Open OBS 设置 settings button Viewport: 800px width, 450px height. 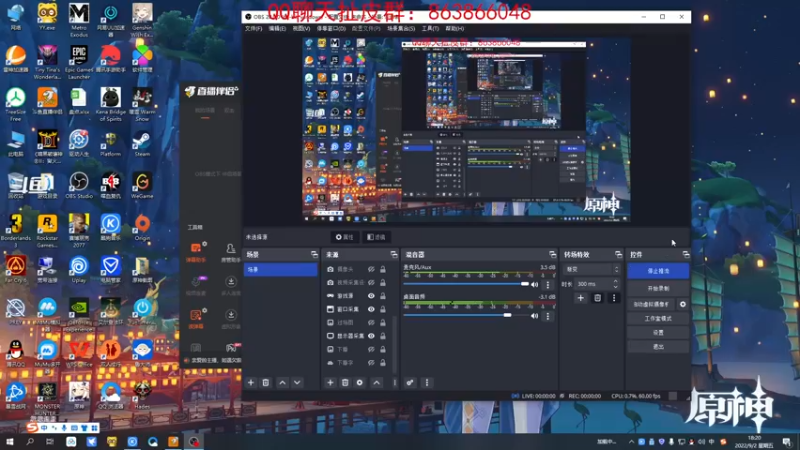coord(658,332)
